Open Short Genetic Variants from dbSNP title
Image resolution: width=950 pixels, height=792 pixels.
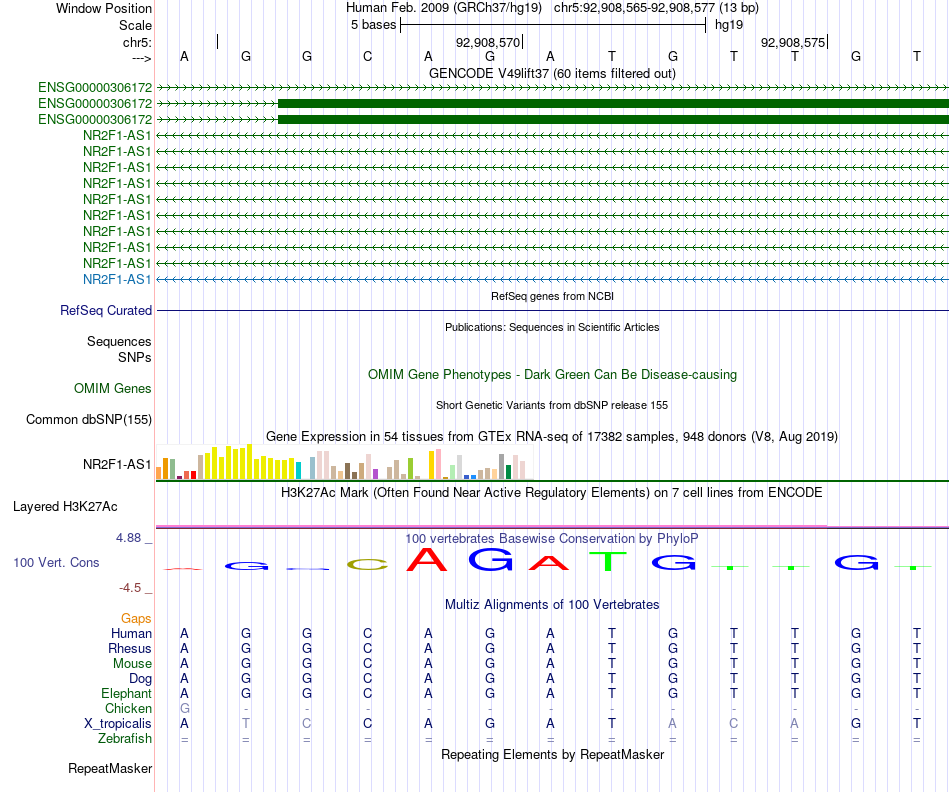[x=552, y=405]
